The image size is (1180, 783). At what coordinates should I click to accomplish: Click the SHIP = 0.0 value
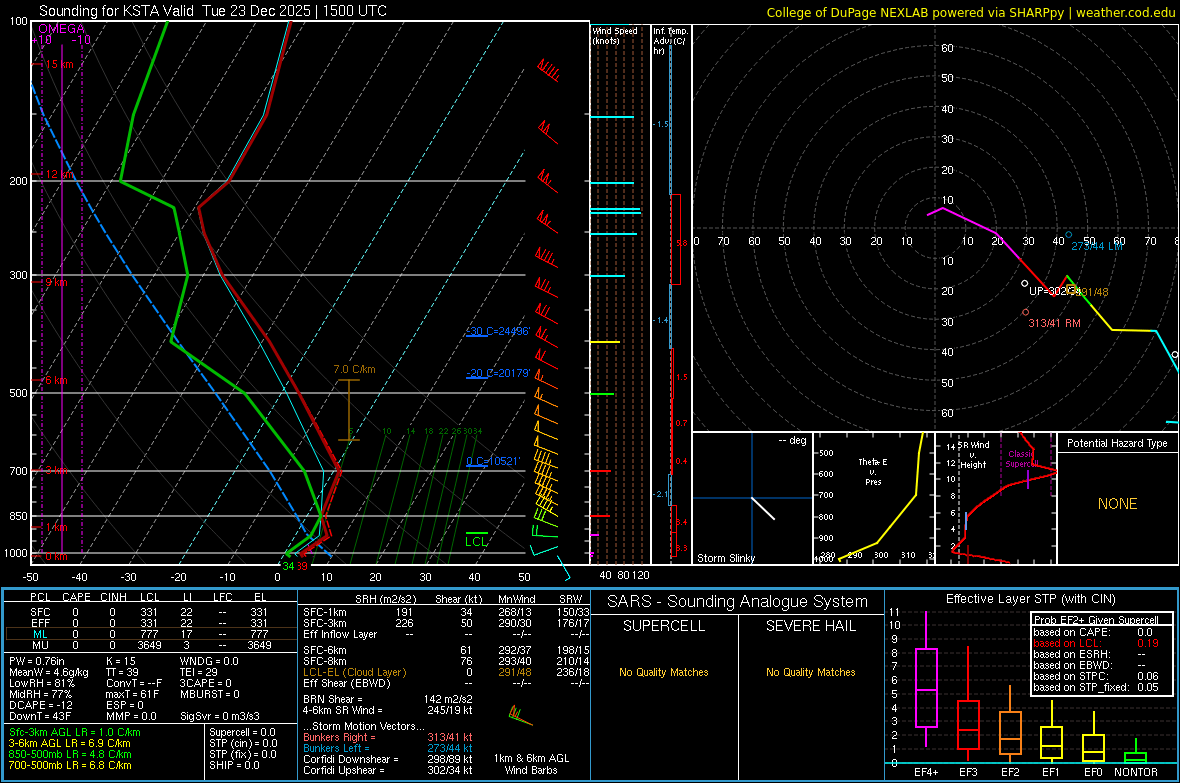point(234,765)
